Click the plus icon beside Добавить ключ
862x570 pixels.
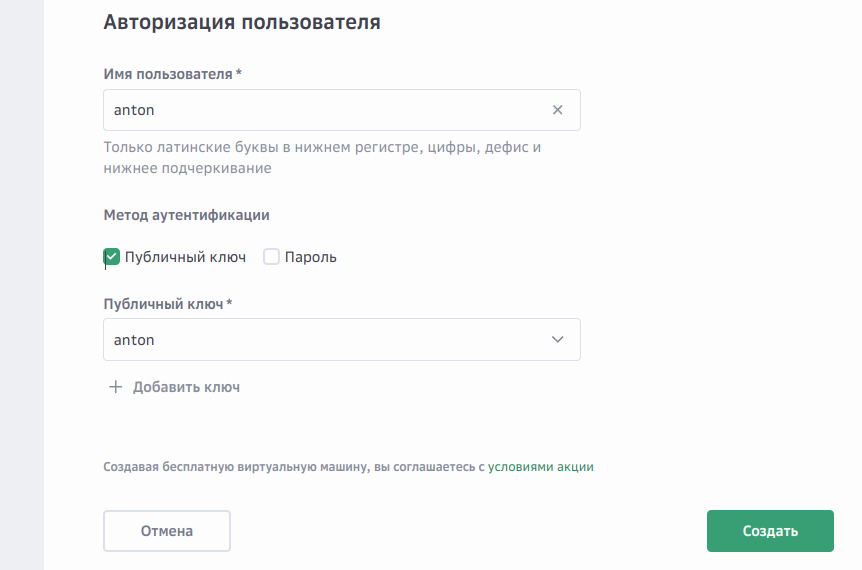coord(115,387)
